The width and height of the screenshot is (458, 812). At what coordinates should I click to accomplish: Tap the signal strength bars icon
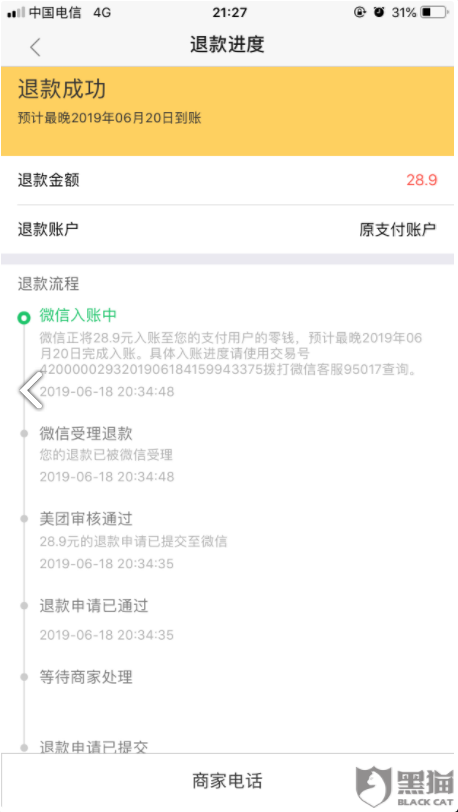point(16,13)
